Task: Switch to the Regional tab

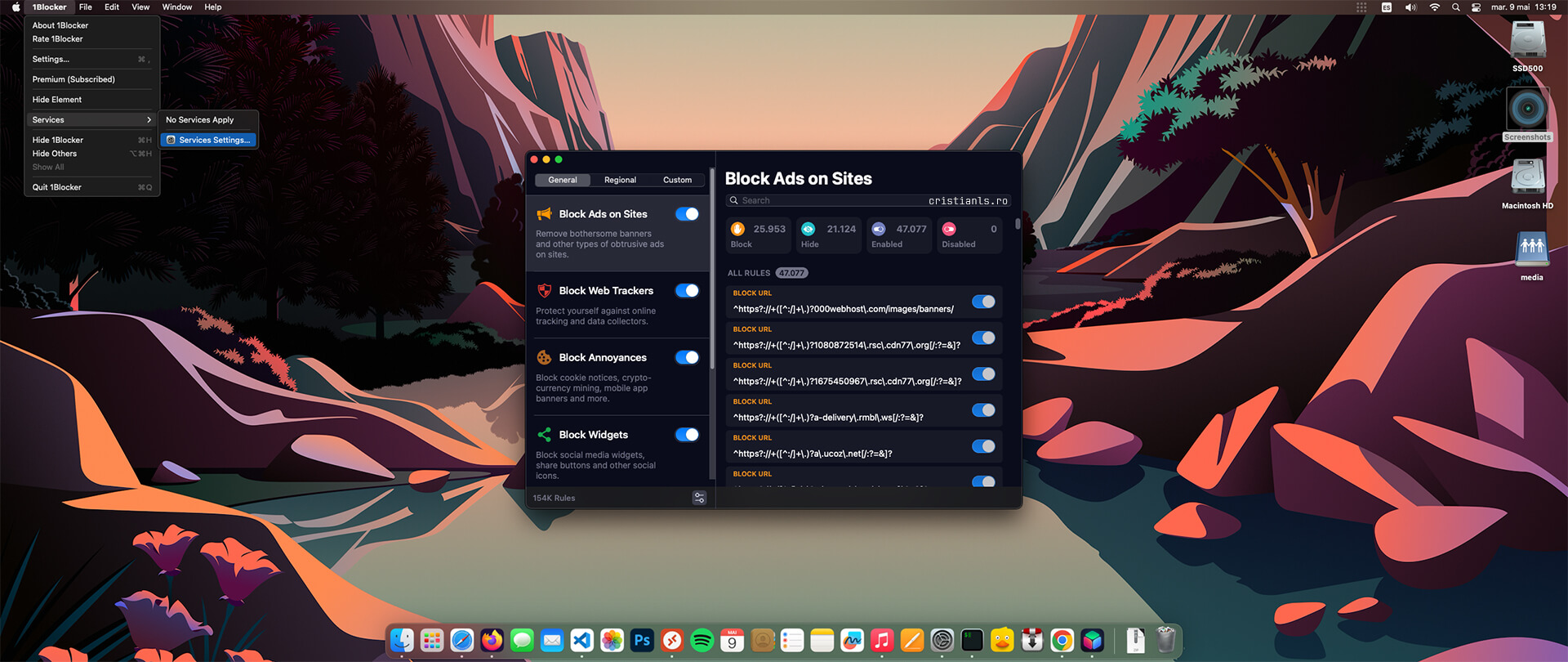Action: [x=620, y=180]
